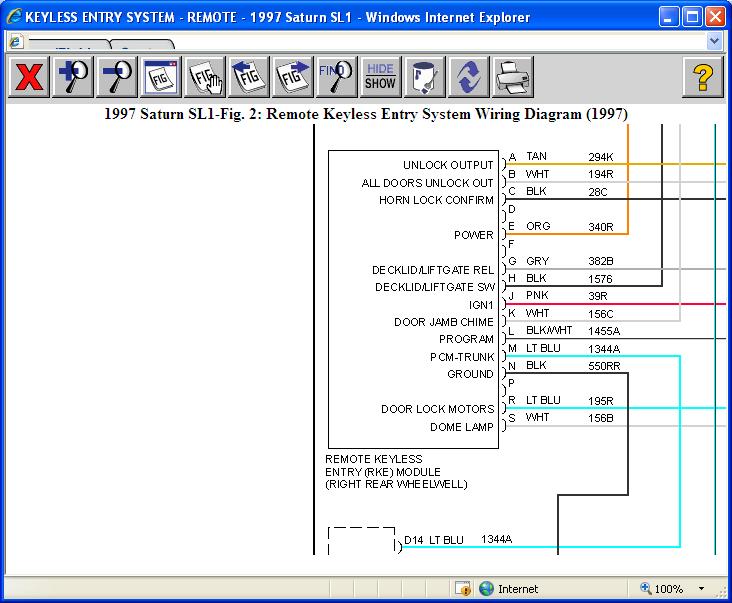Zoom in with the plus magnifier tool
Viewport: 732px width, 603px height.
[73, 77]
